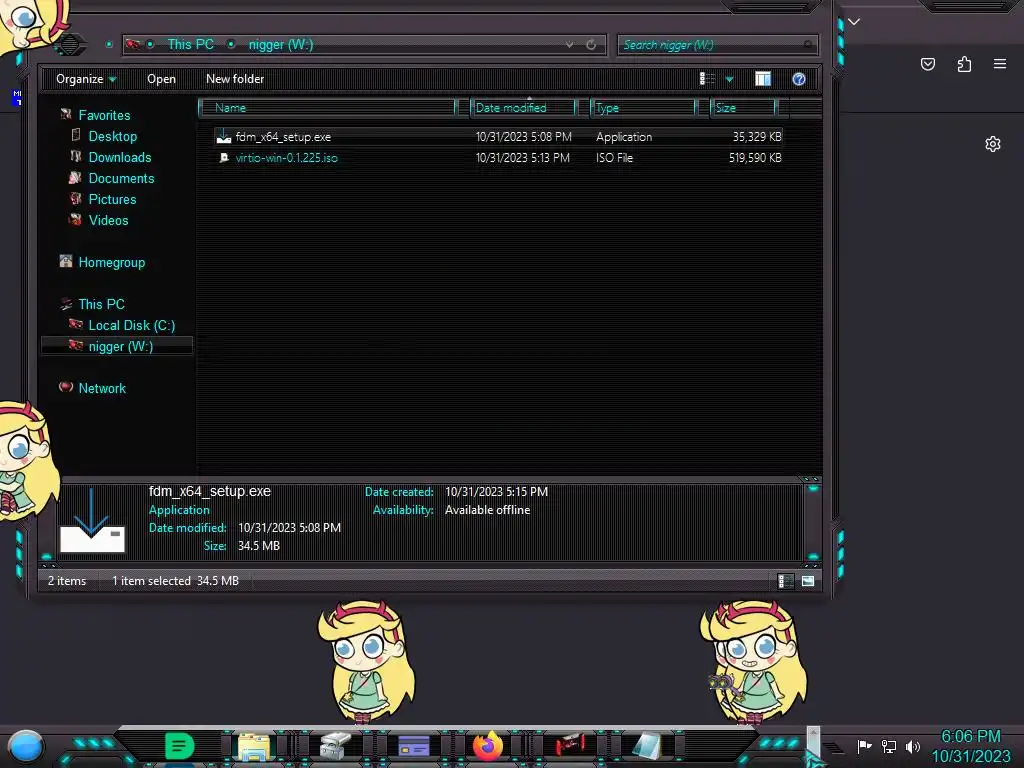Screen dimensions: 1024x768
Task: Go to Documents in Favorites
Action: click(x=121, y=178)
